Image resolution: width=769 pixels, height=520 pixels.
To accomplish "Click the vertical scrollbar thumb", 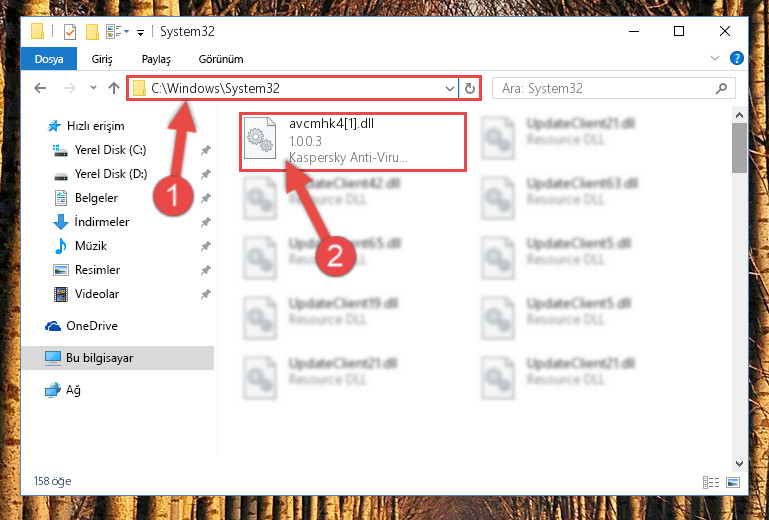I will [x=739, y=148].
